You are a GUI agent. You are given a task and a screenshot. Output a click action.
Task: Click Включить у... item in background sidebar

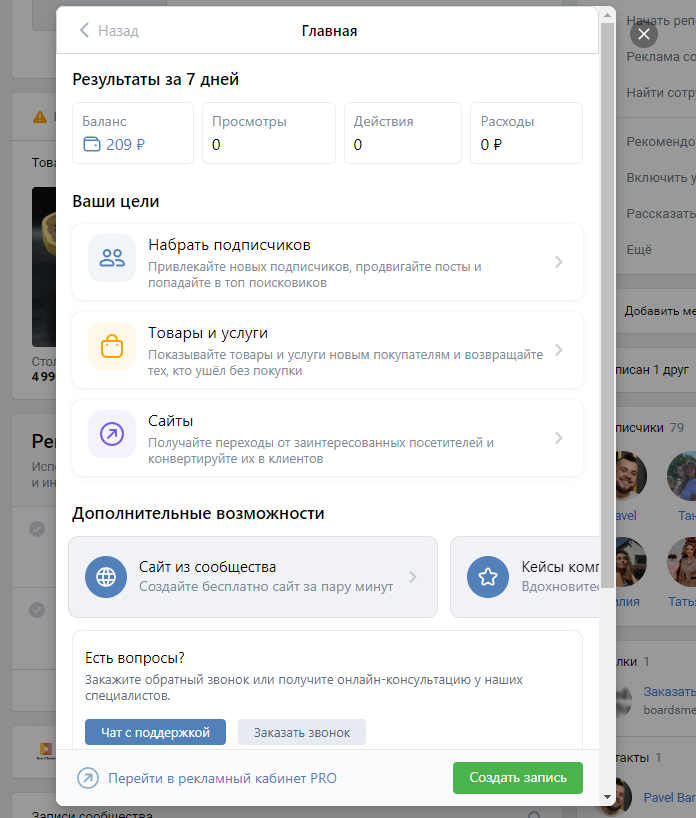pos(661,177)
